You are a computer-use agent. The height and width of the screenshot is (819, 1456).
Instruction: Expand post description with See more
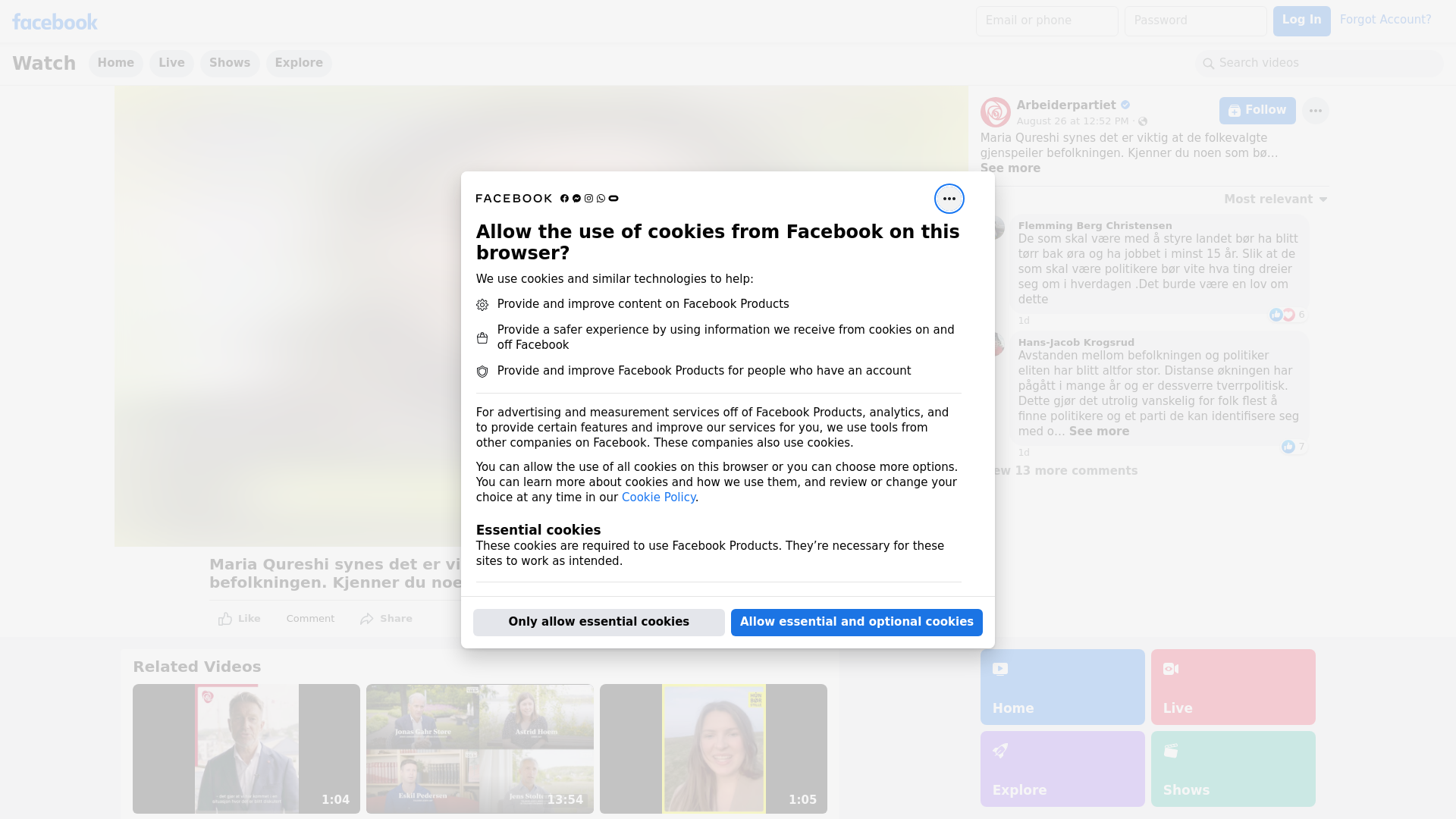pyautogui.click(x=1010, y=168)
